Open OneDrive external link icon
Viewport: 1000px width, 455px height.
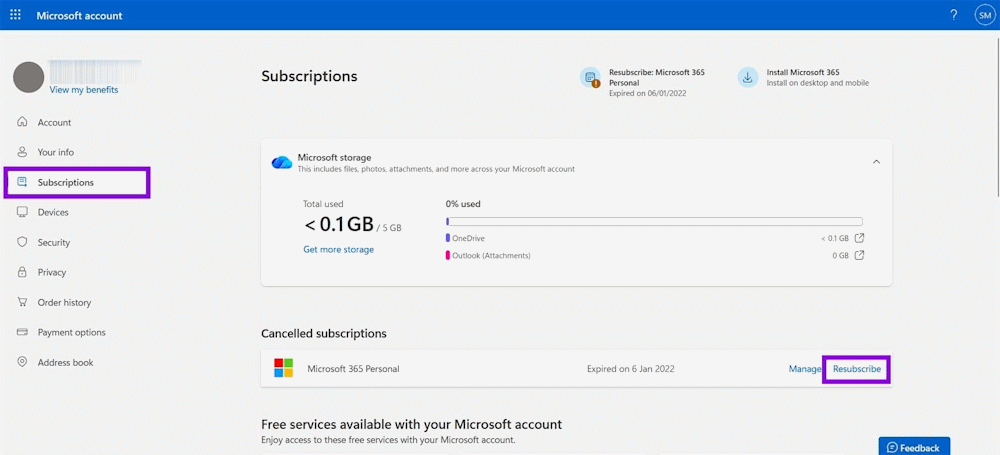tap(859, 238)
